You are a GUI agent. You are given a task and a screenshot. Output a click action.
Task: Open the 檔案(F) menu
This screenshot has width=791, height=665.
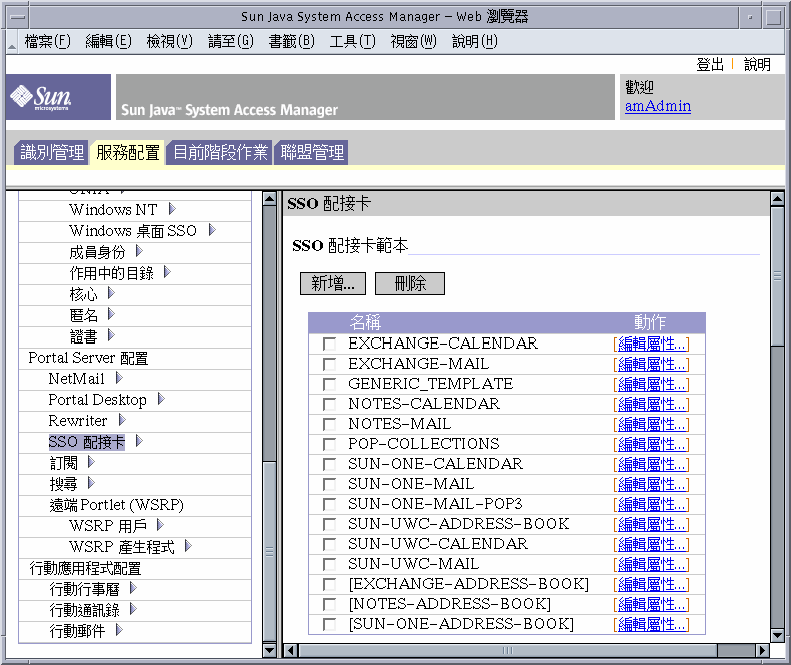(x=47, y=41)
